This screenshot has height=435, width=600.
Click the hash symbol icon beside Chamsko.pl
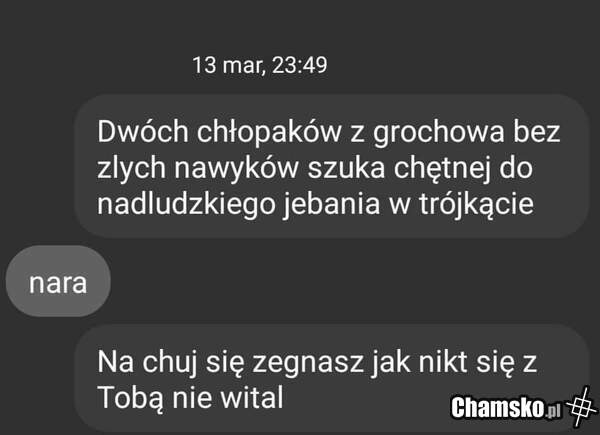(582, 407)
